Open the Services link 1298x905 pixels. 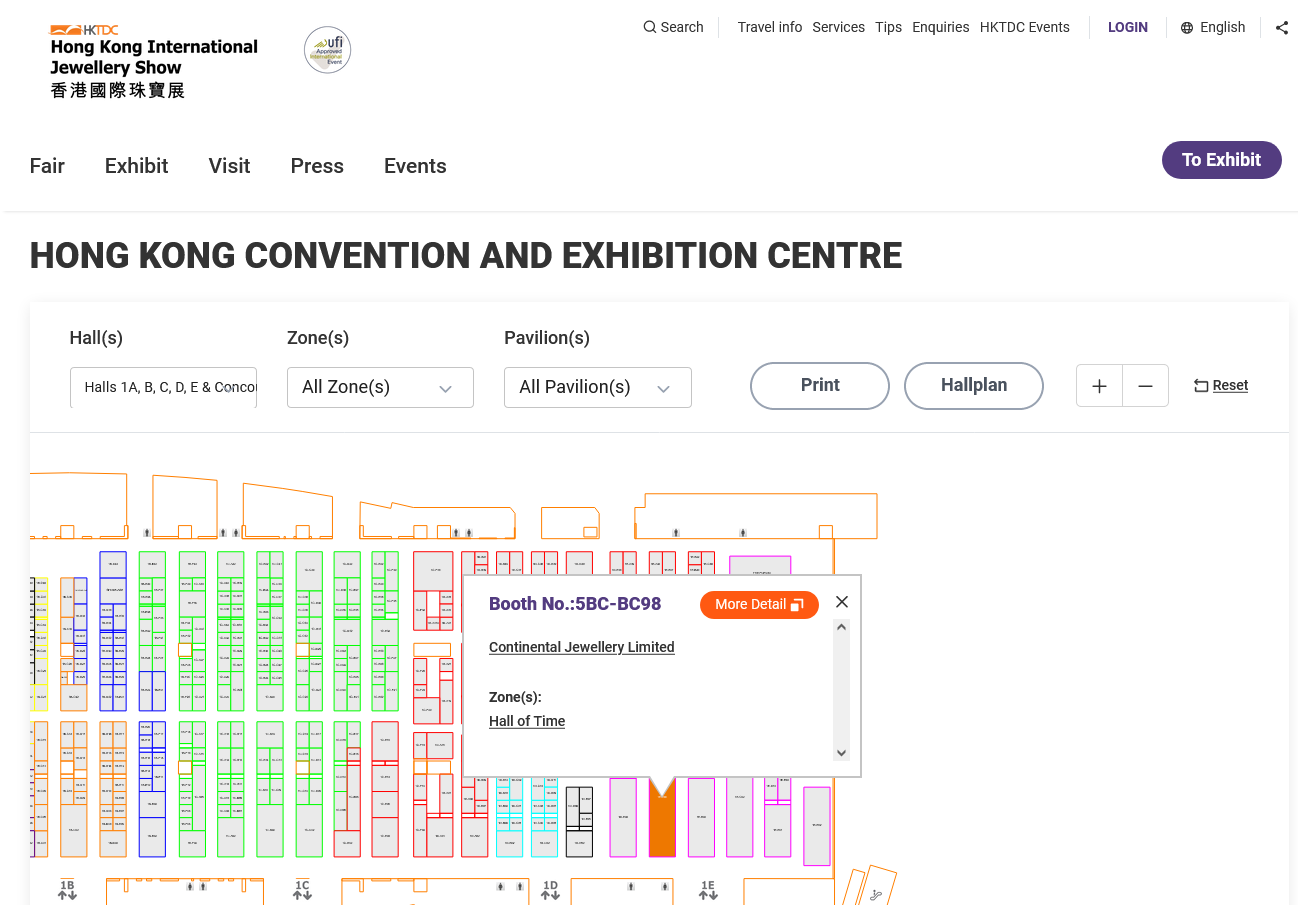(838, 27)
